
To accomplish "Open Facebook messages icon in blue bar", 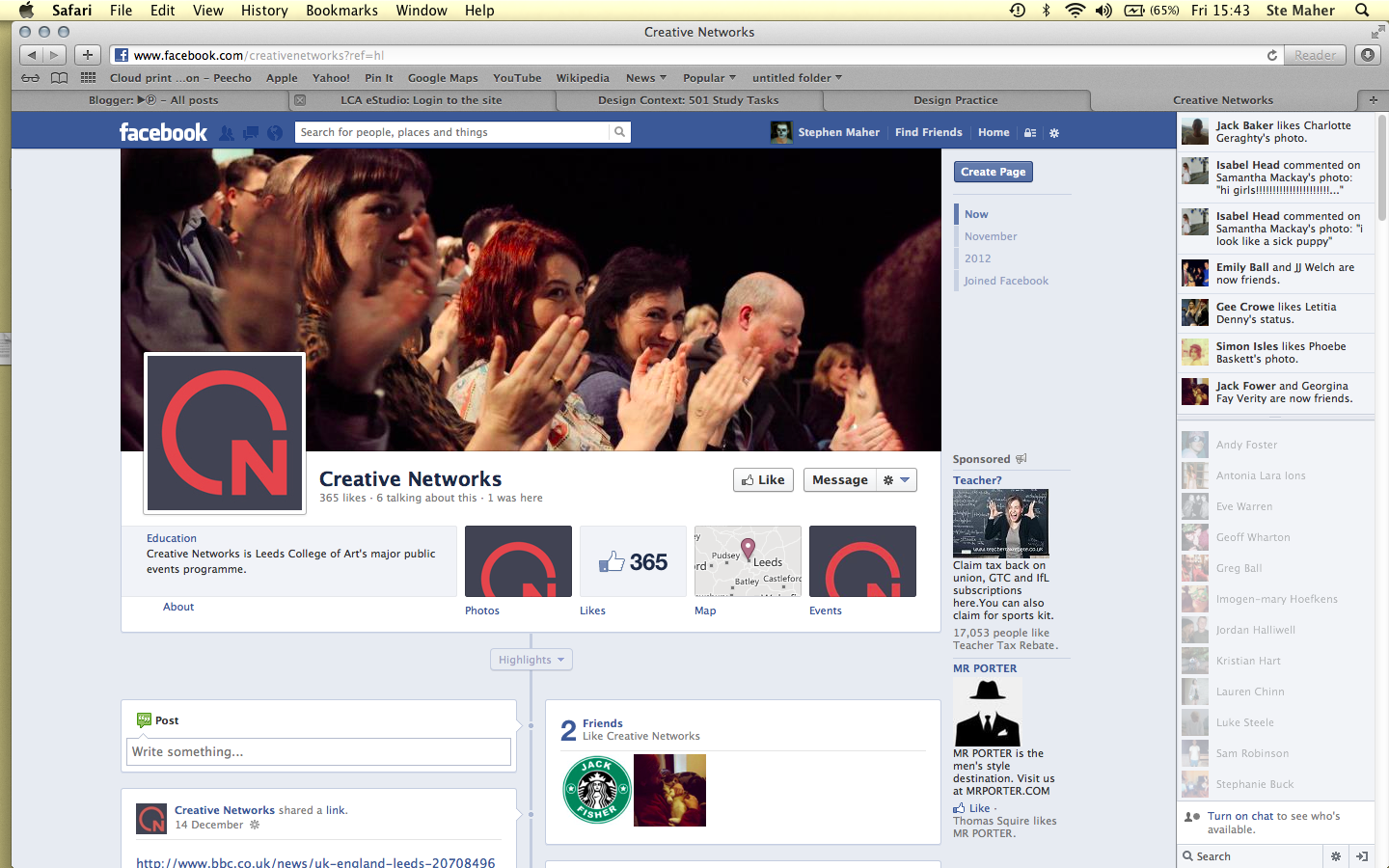I will click(x=251, y=133).
